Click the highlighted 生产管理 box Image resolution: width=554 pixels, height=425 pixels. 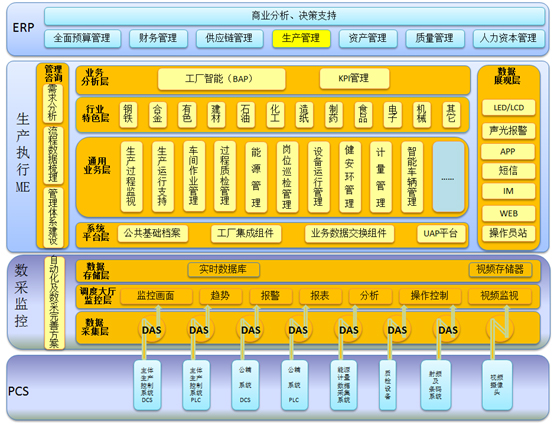(301, 38)
